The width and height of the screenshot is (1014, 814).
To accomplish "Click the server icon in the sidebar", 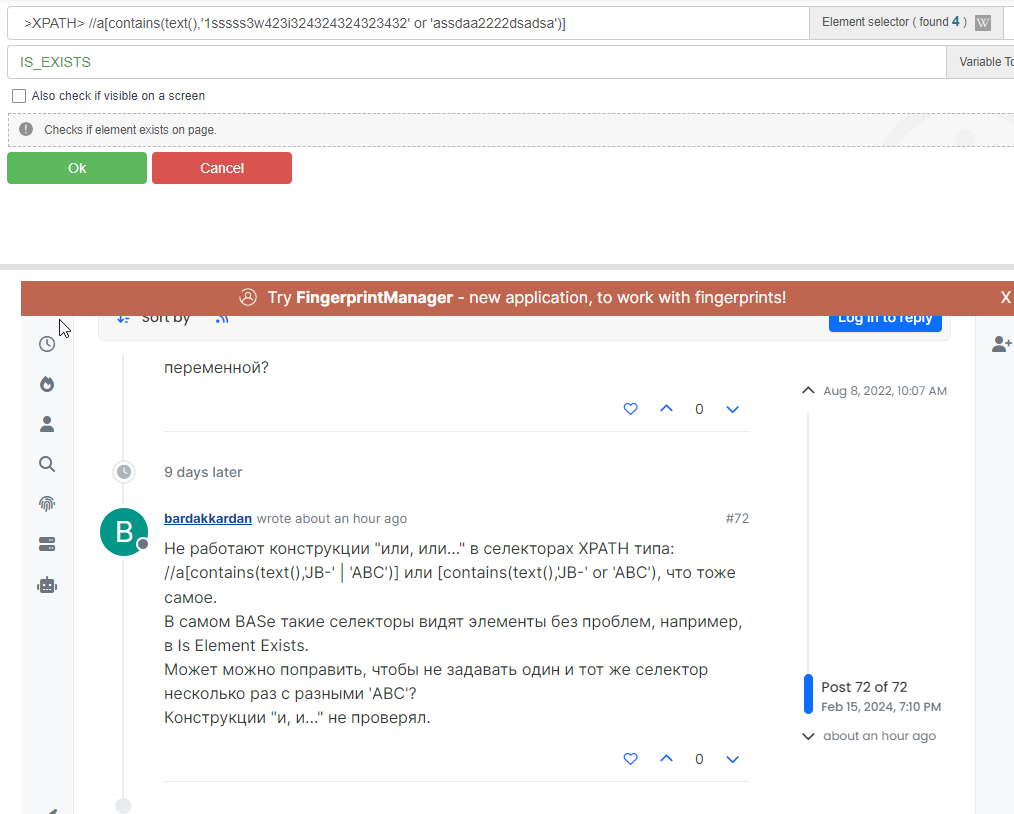I will pyautogui.click(x=47, y=545).
